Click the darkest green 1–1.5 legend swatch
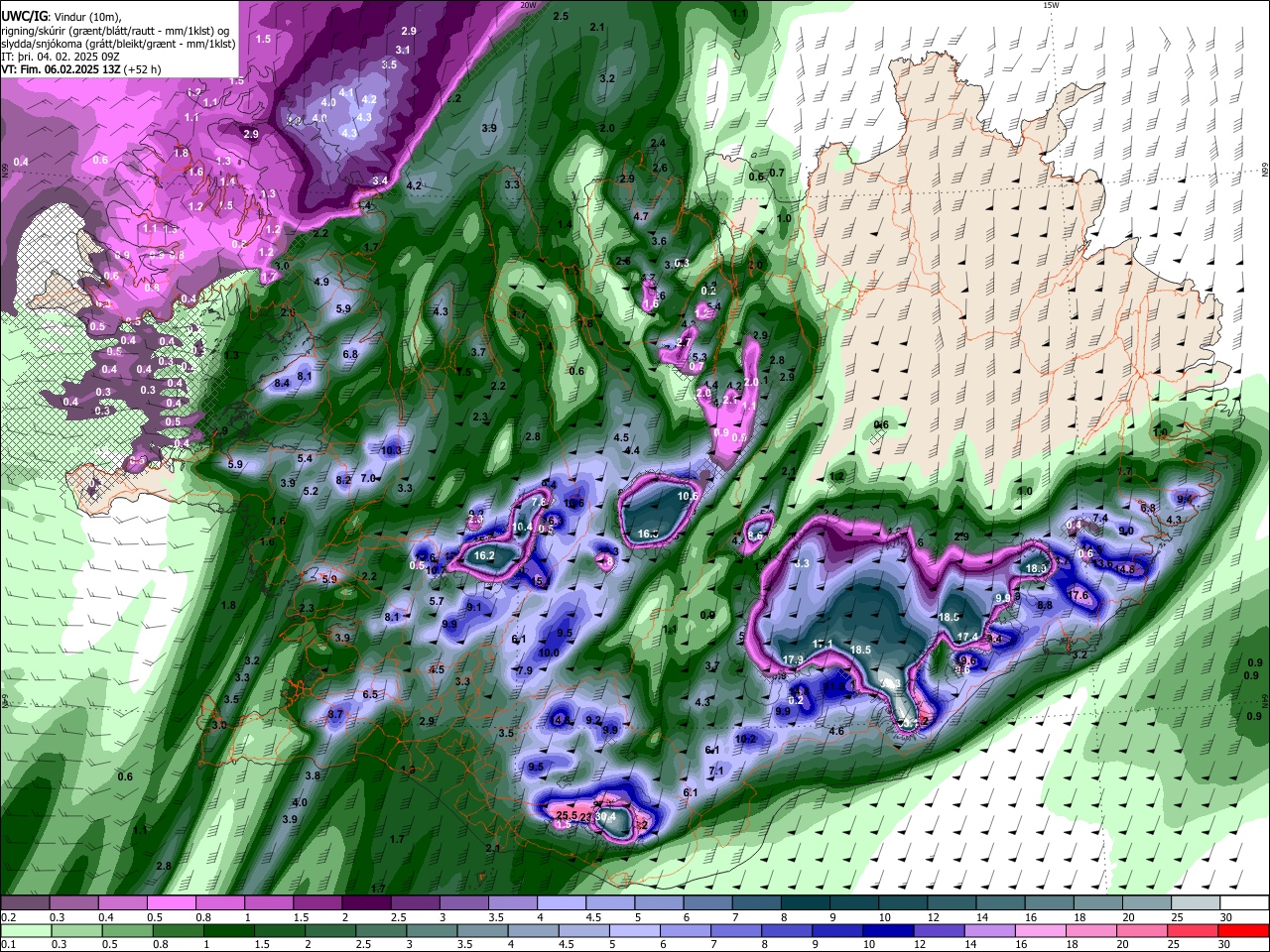 (229, 930)
